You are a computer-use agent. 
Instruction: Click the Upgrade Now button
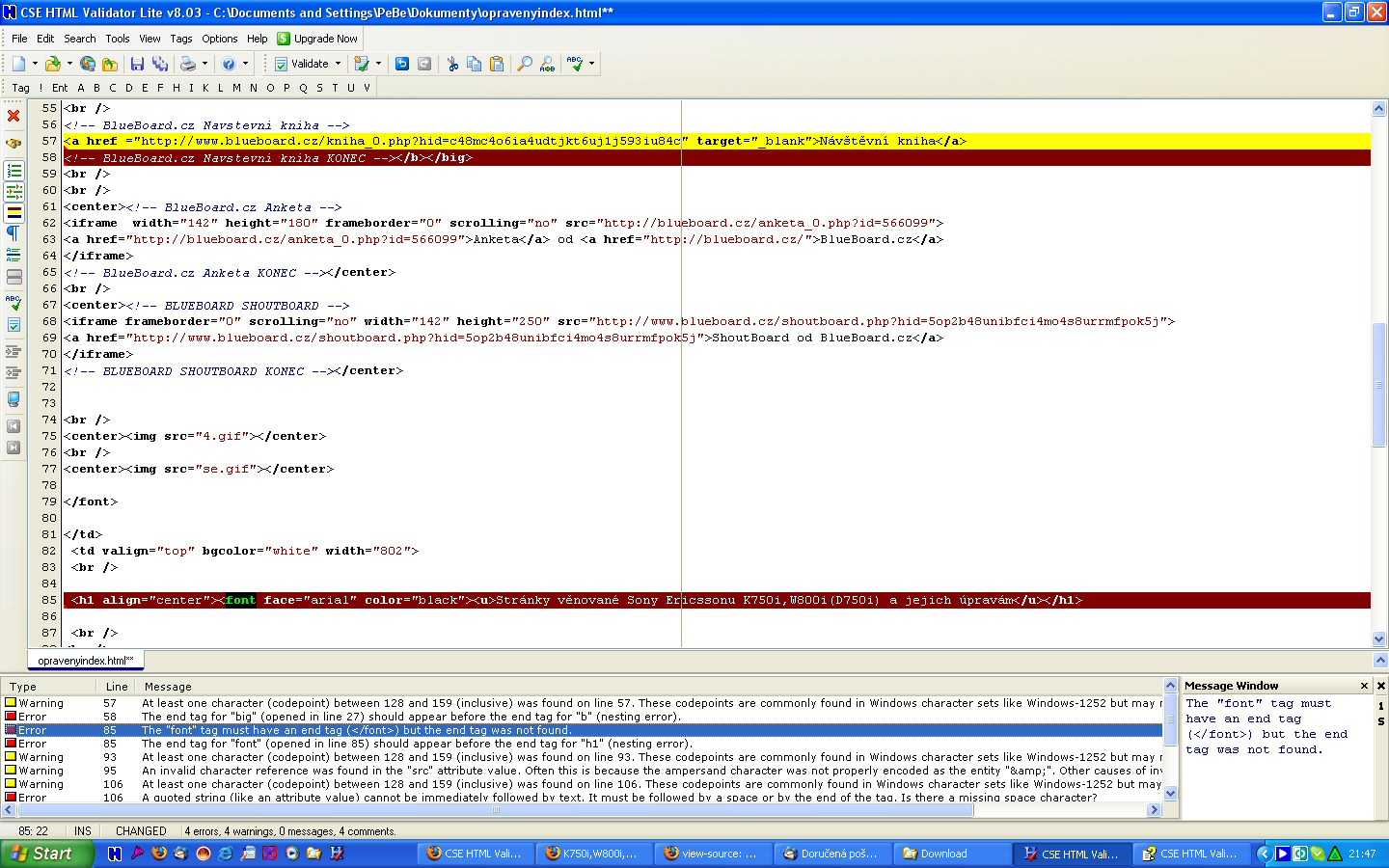(317, 39)
